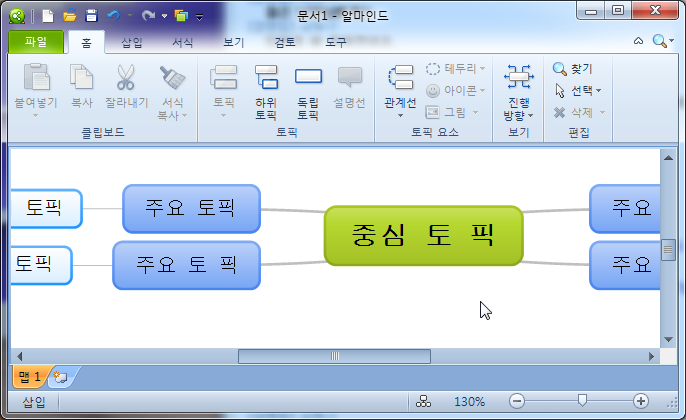Create a new document from quick access

click(x=48, y=16)
